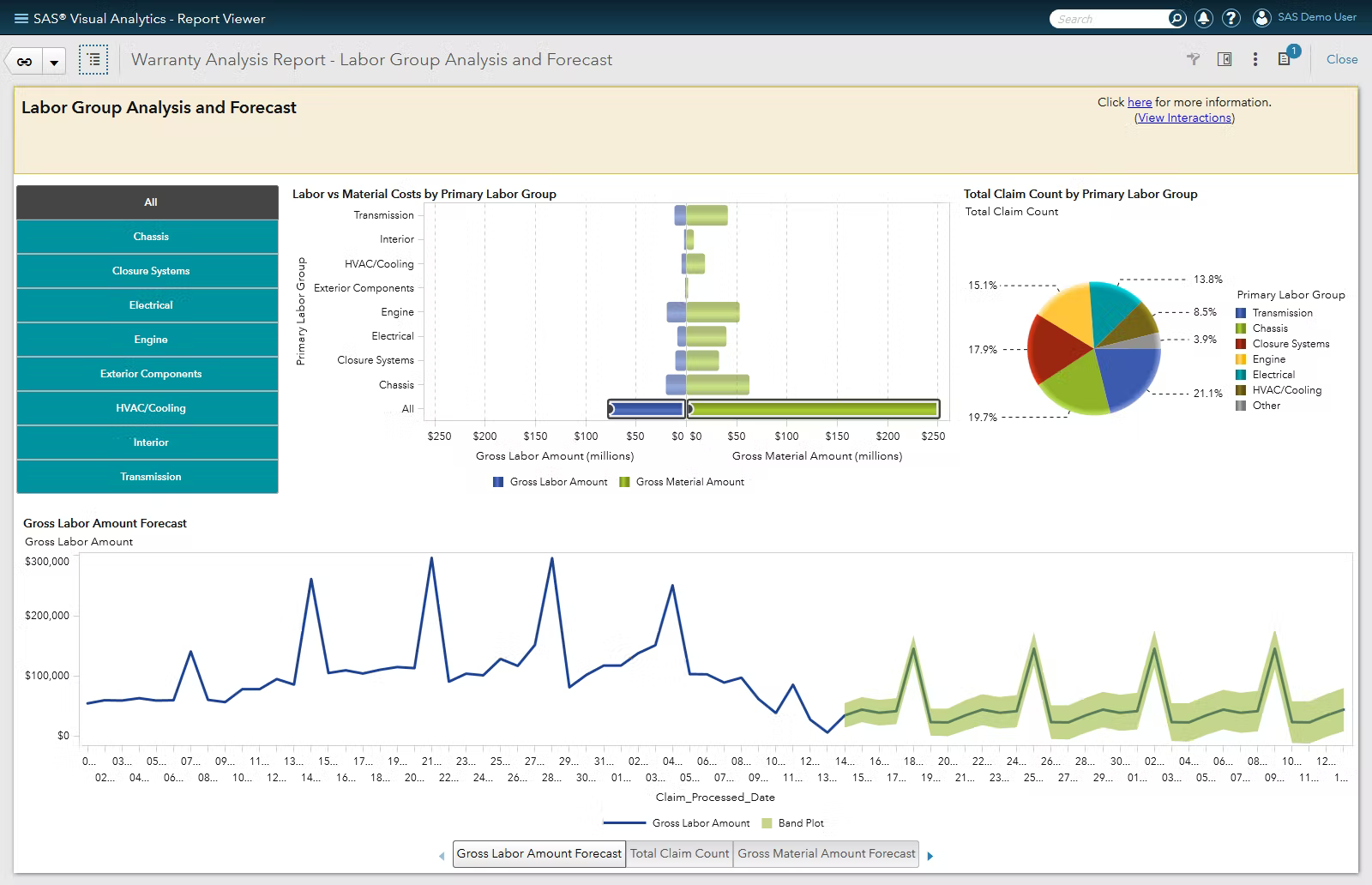Open the vertical three-dot more menu

1255,59
